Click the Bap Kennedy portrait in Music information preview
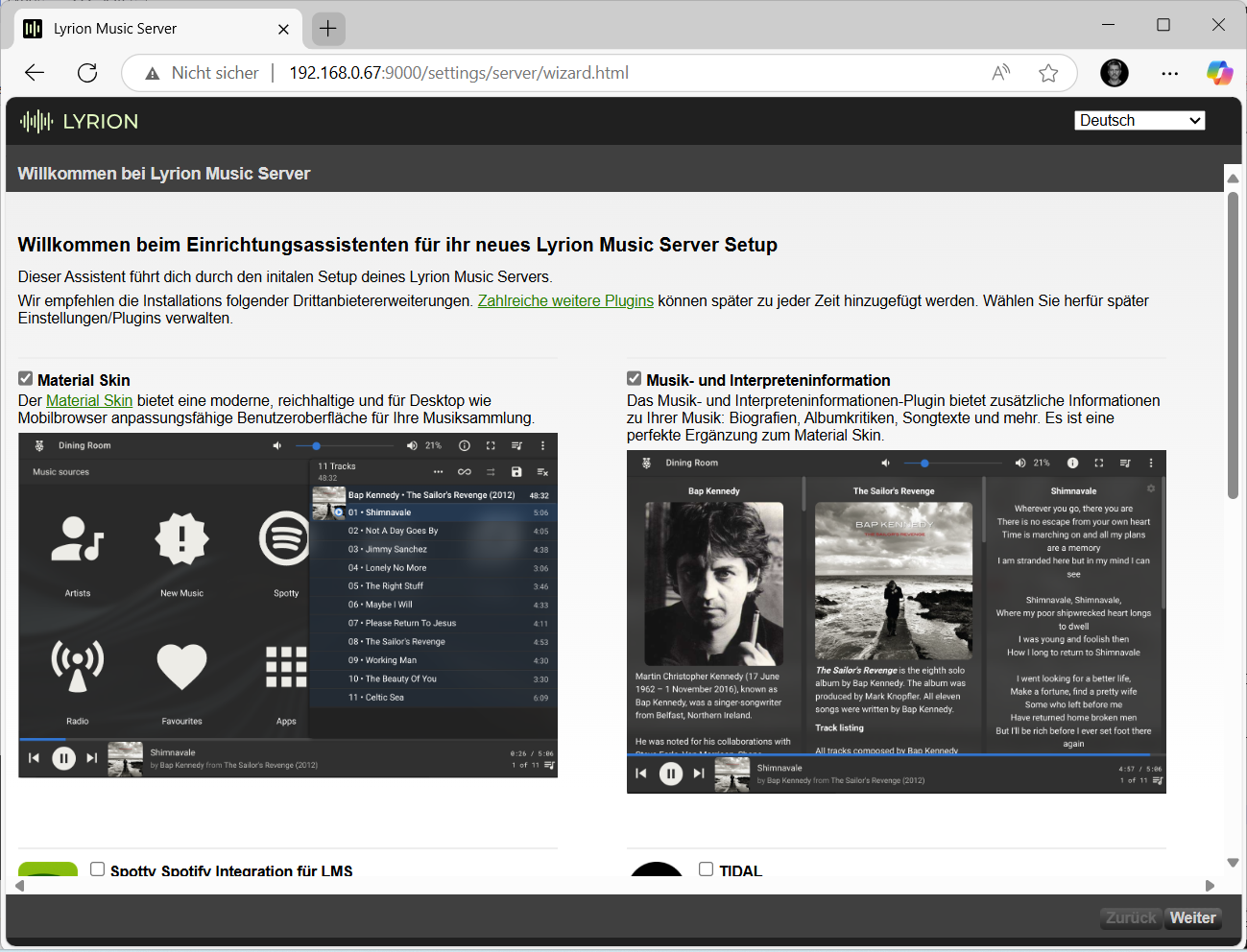Viewport: 1247px width, 952px height. 713,583
